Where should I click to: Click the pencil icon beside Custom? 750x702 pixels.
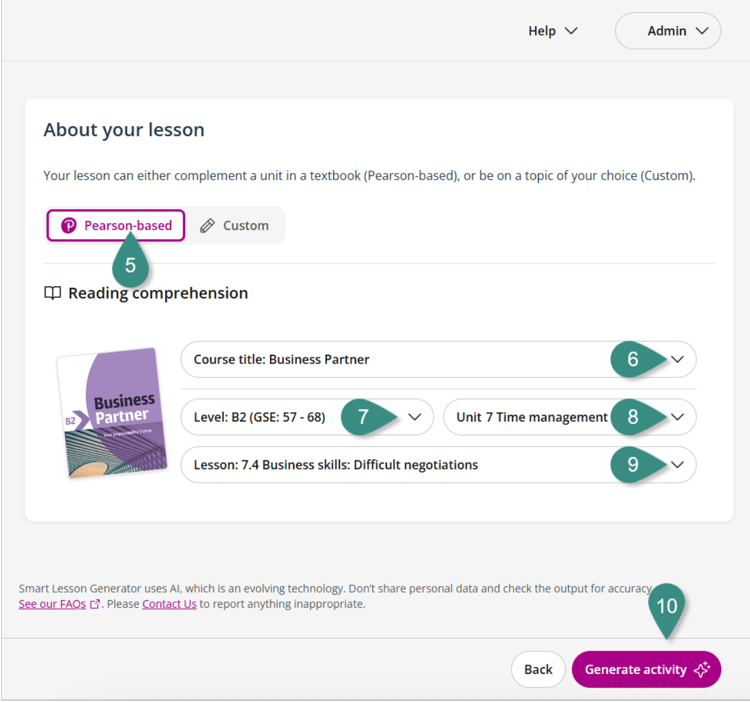[x=207, y=225]
